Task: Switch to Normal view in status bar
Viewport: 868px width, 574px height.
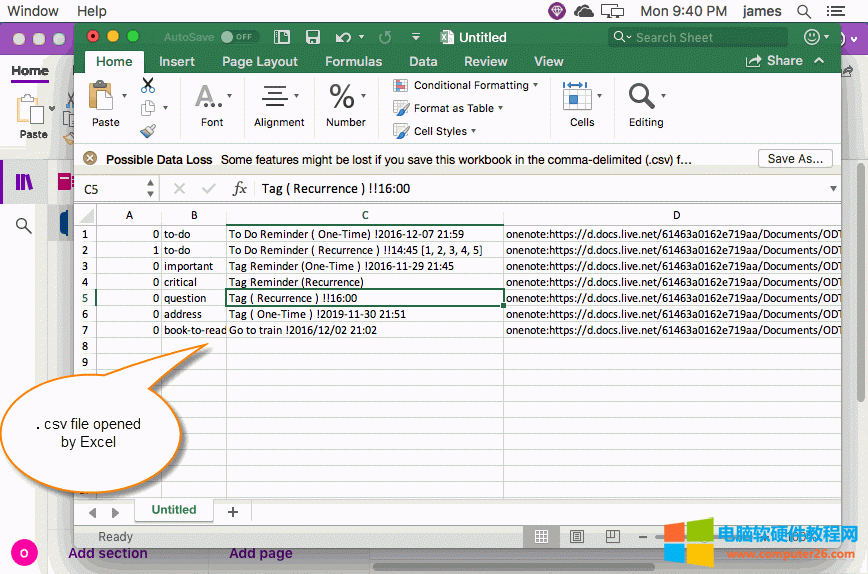Action: [541, 537]
